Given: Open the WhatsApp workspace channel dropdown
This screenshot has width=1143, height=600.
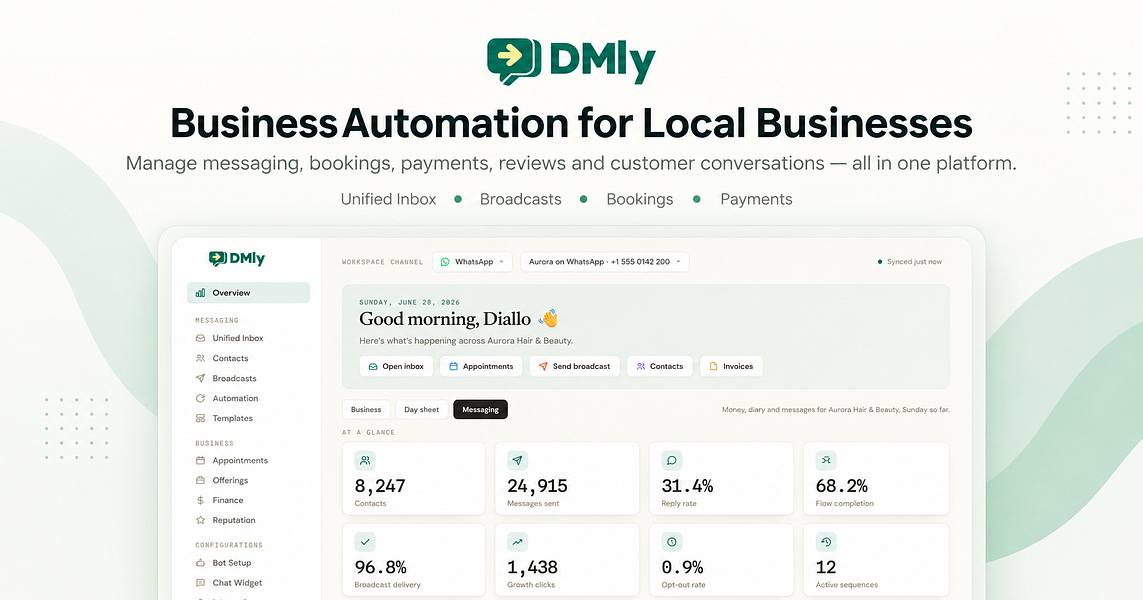Looking at the screenshot, I should (472, 262).
